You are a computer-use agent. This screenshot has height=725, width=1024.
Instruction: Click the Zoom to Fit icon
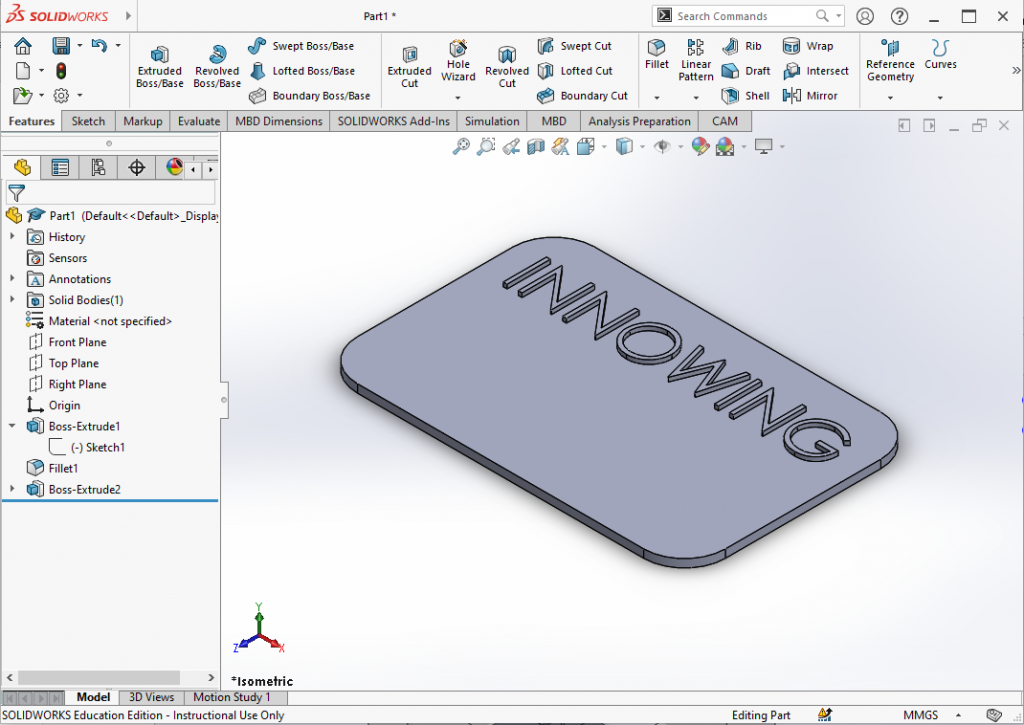[461, 145]
